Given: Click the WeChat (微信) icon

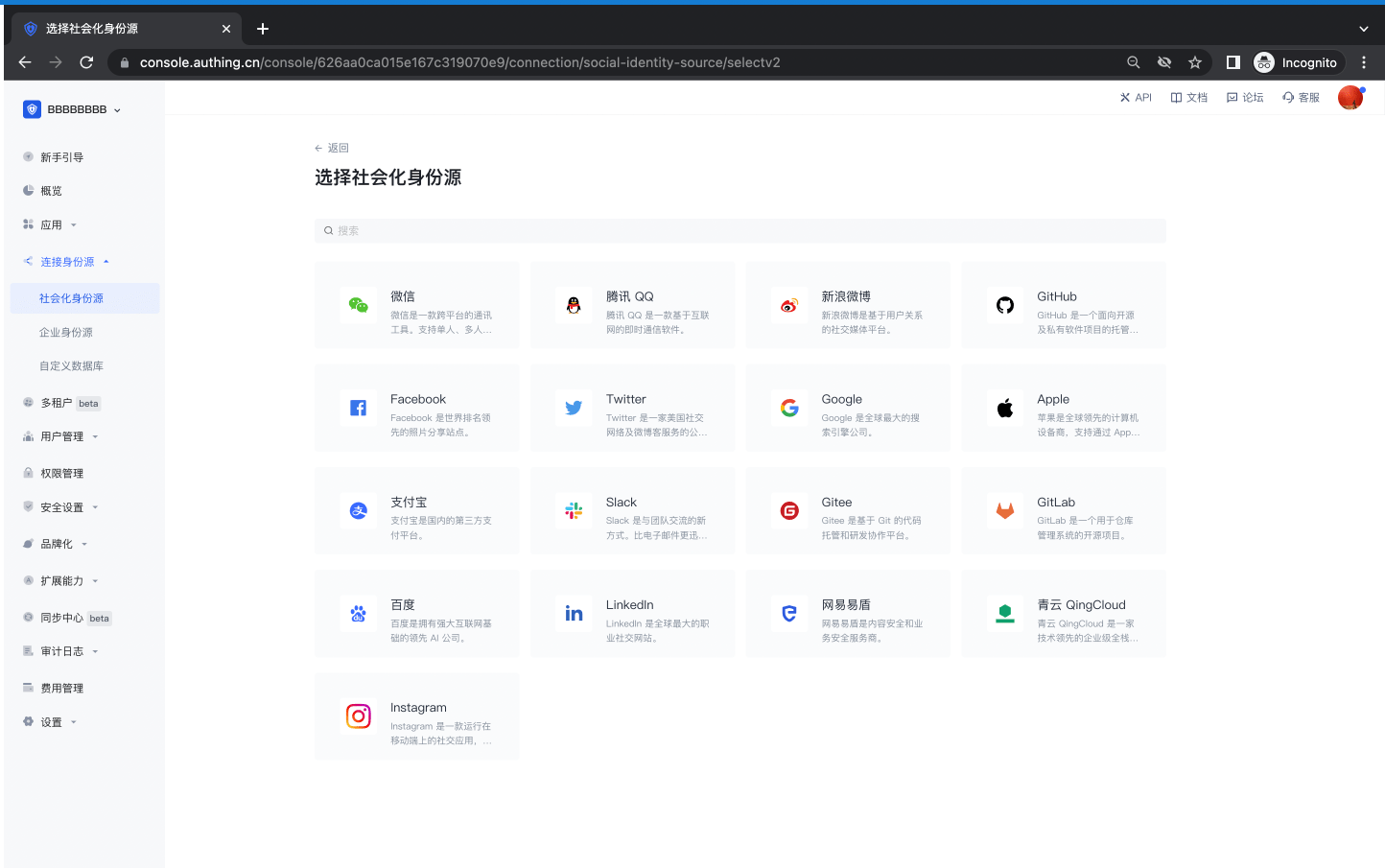Looking at the screenshot, I should 359,305.
